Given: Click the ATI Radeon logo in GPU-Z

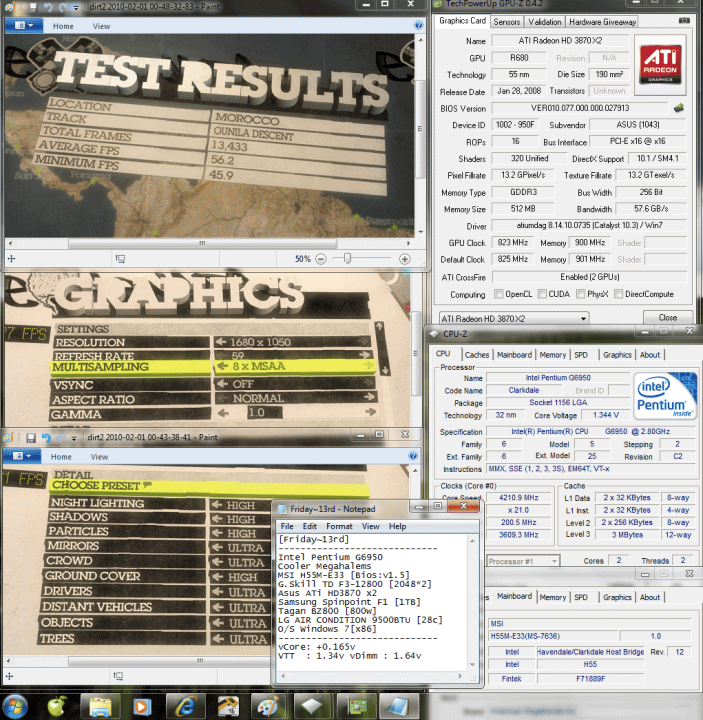Looking at the screenshot, I should tap(660, 65).
